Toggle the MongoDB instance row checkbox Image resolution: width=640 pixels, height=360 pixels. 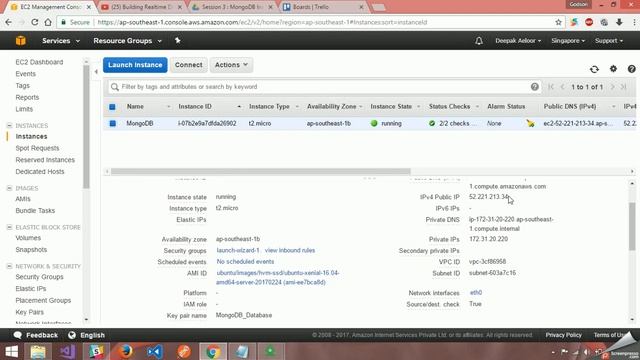[x=113, y=123]
